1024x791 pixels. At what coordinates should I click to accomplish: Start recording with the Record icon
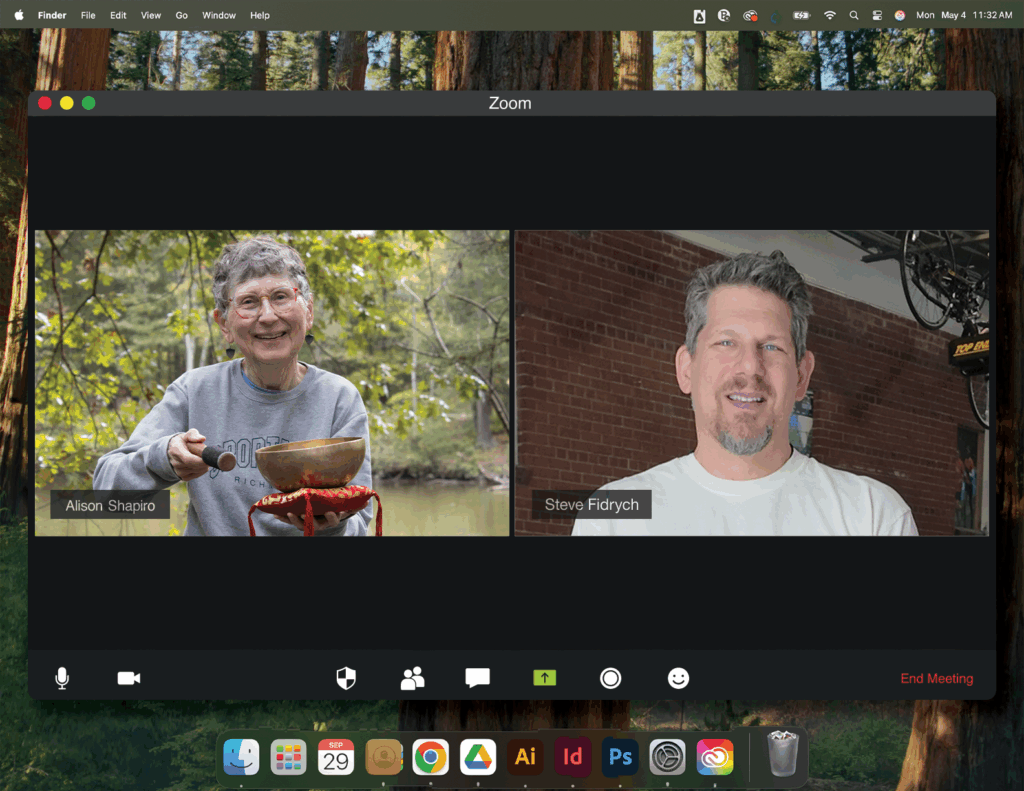point(610,679)
